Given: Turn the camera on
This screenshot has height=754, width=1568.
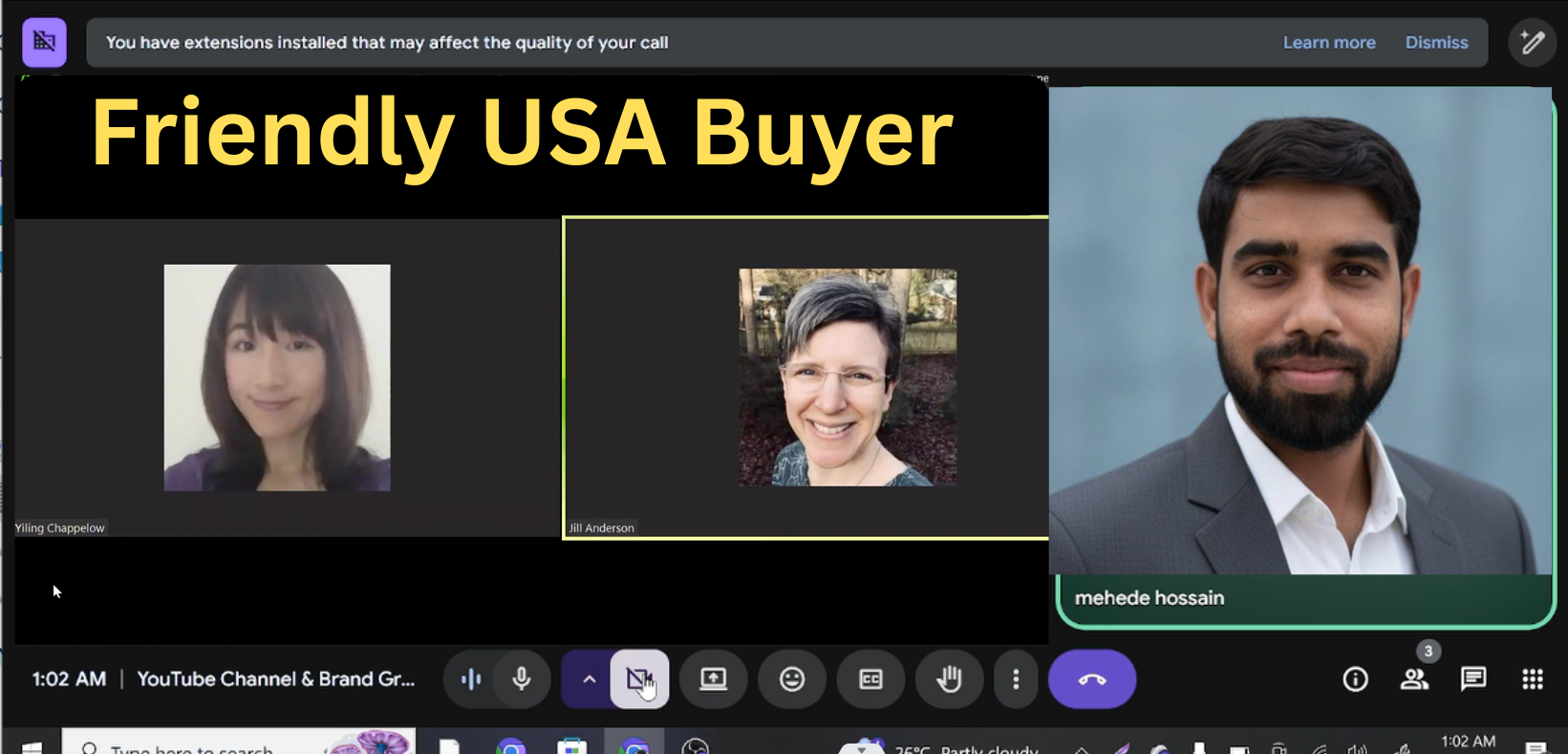Looking at the screenshot, I should tap(640, 679).
